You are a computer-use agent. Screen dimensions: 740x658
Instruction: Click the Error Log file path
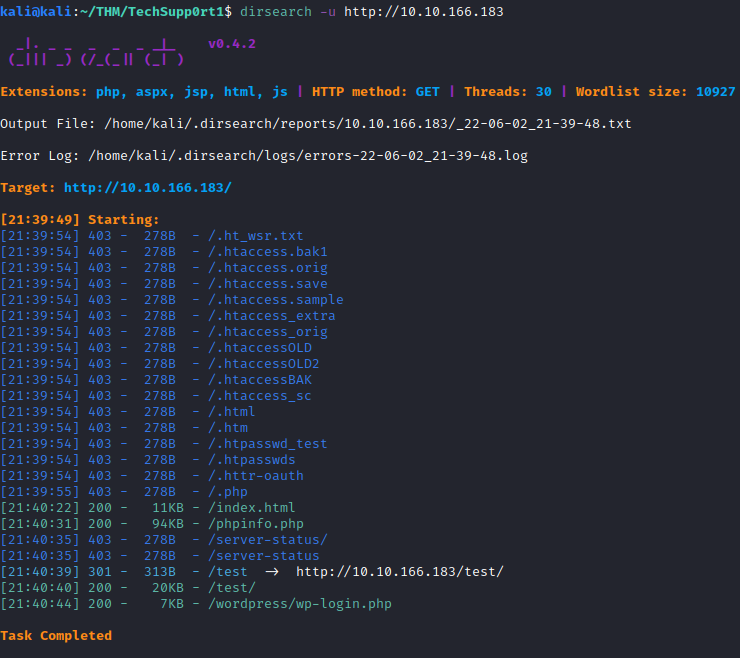coord(308,156)
